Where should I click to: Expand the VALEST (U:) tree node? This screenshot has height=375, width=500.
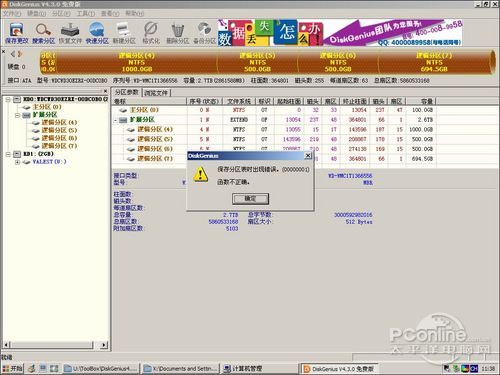[17, 162]
